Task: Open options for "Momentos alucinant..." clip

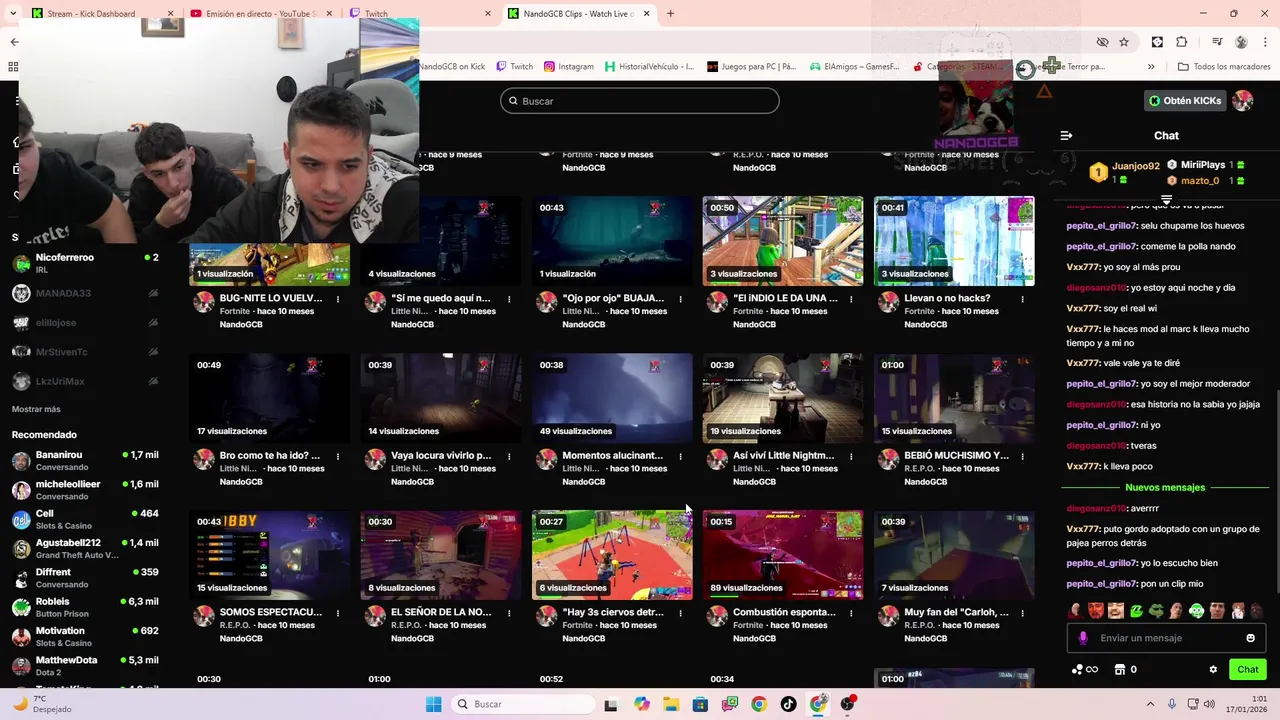Action: point(680,456)
